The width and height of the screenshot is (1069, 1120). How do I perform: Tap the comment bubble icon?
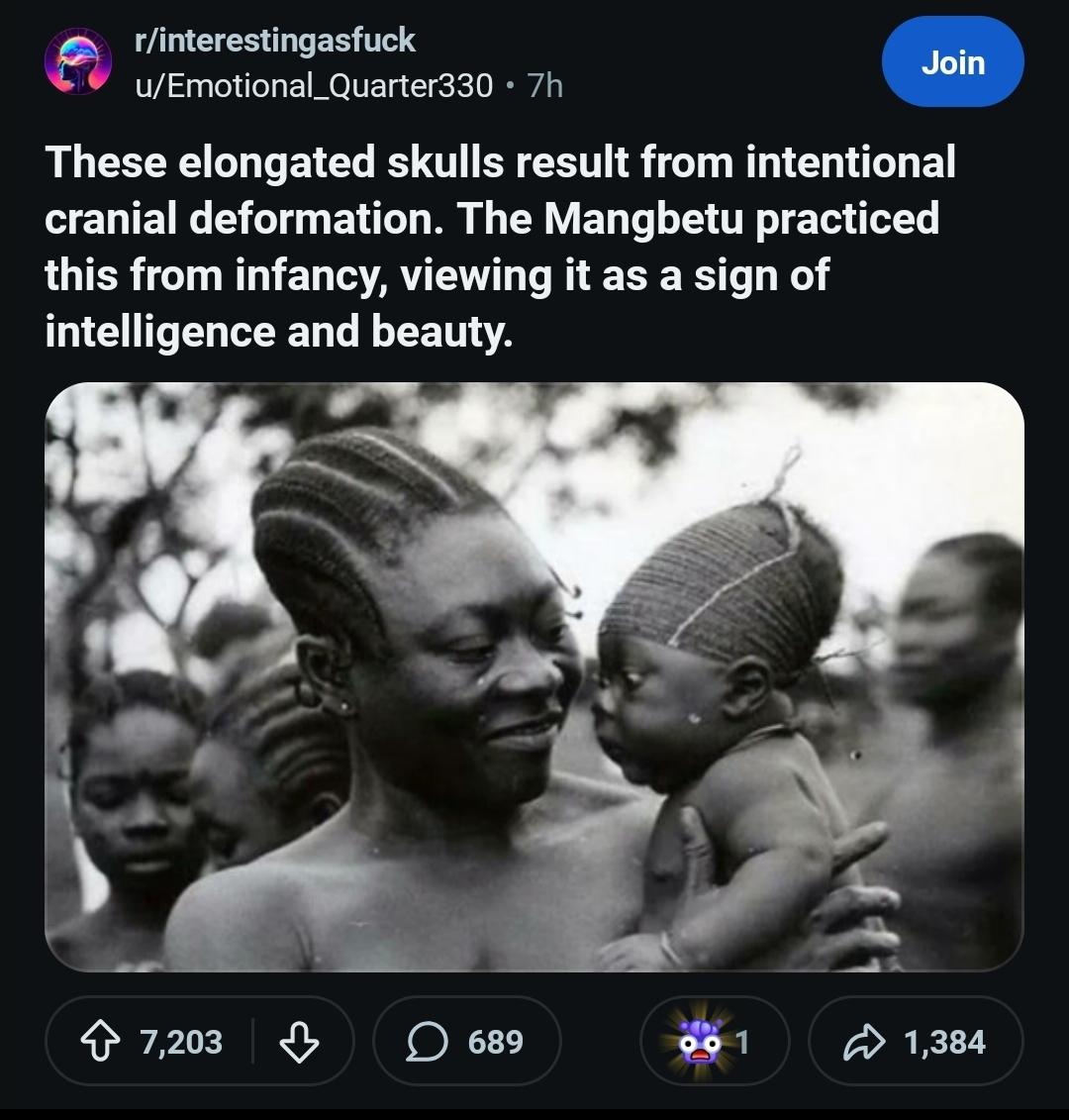tap(427, 1042)
